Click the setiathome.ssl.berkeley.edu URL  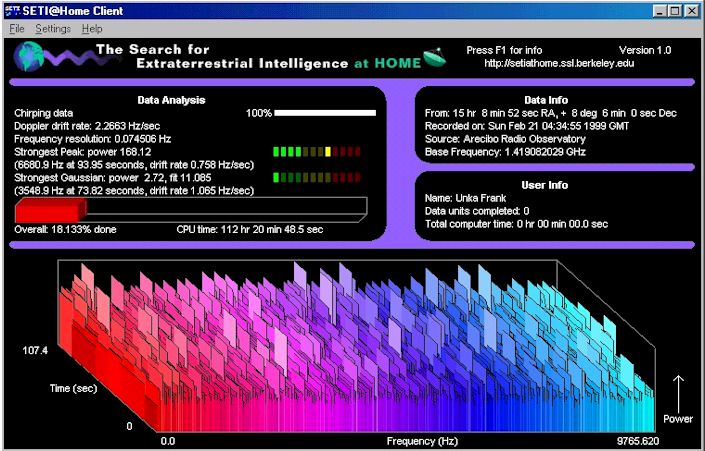[x=559, y=63]
